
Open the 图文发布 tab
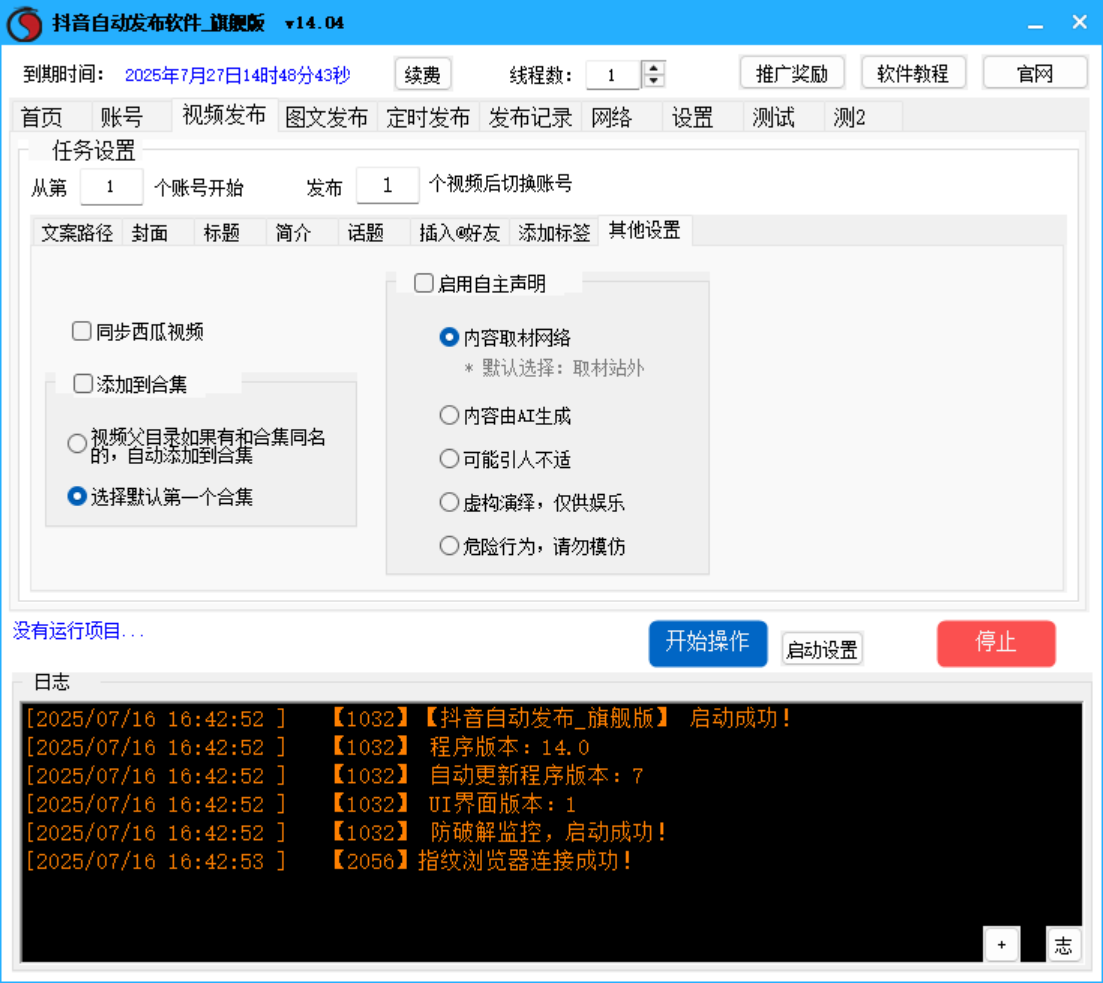pyautogui.click(x=327, y=117)
